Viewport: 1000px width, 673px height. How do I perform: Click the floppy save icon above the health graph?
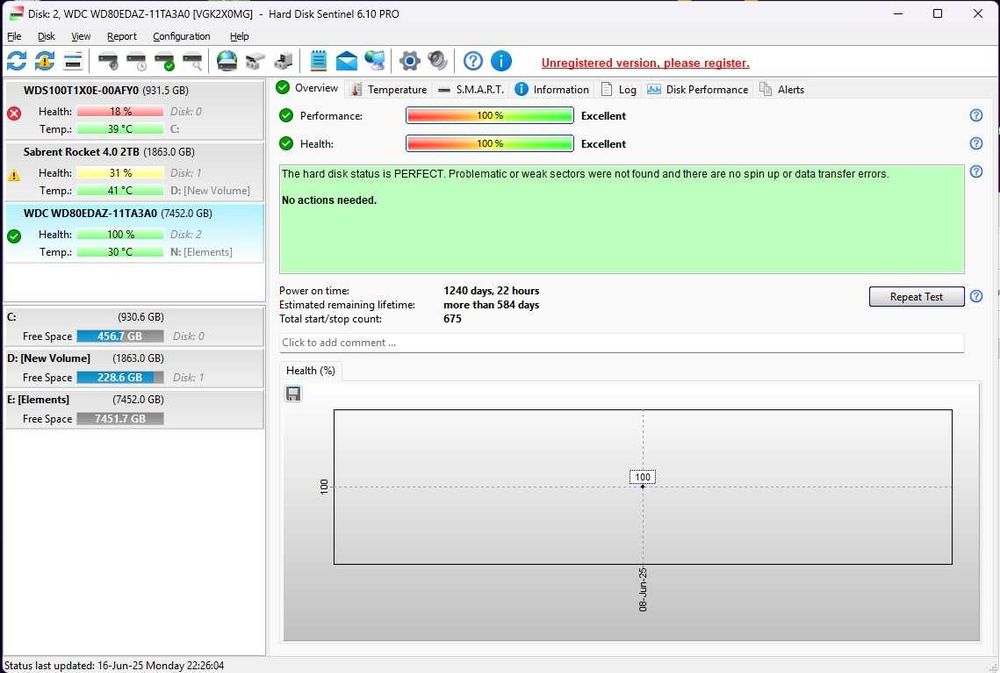(293, 394)
